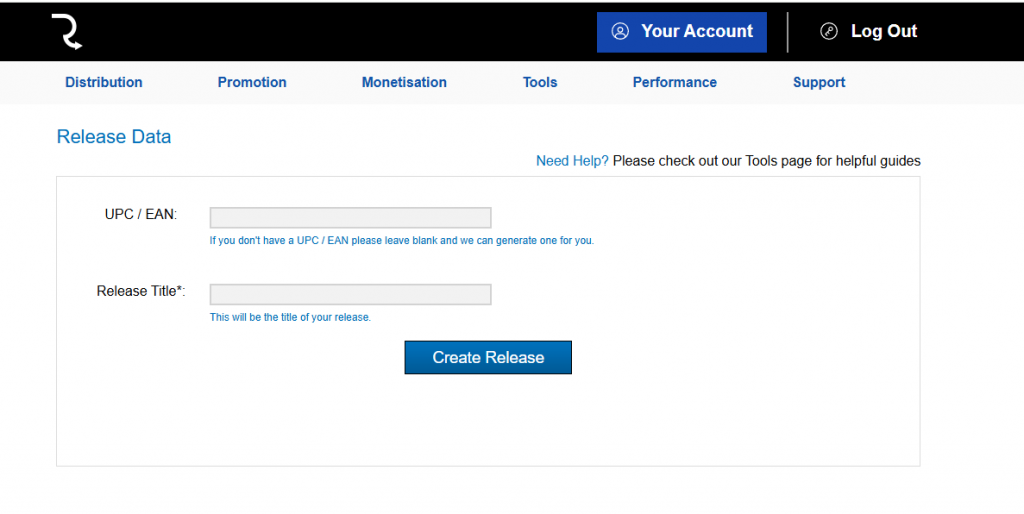Click the key icon beside Log Out
The width and height of the screenshot is (1024, 514).
[829, 32]
